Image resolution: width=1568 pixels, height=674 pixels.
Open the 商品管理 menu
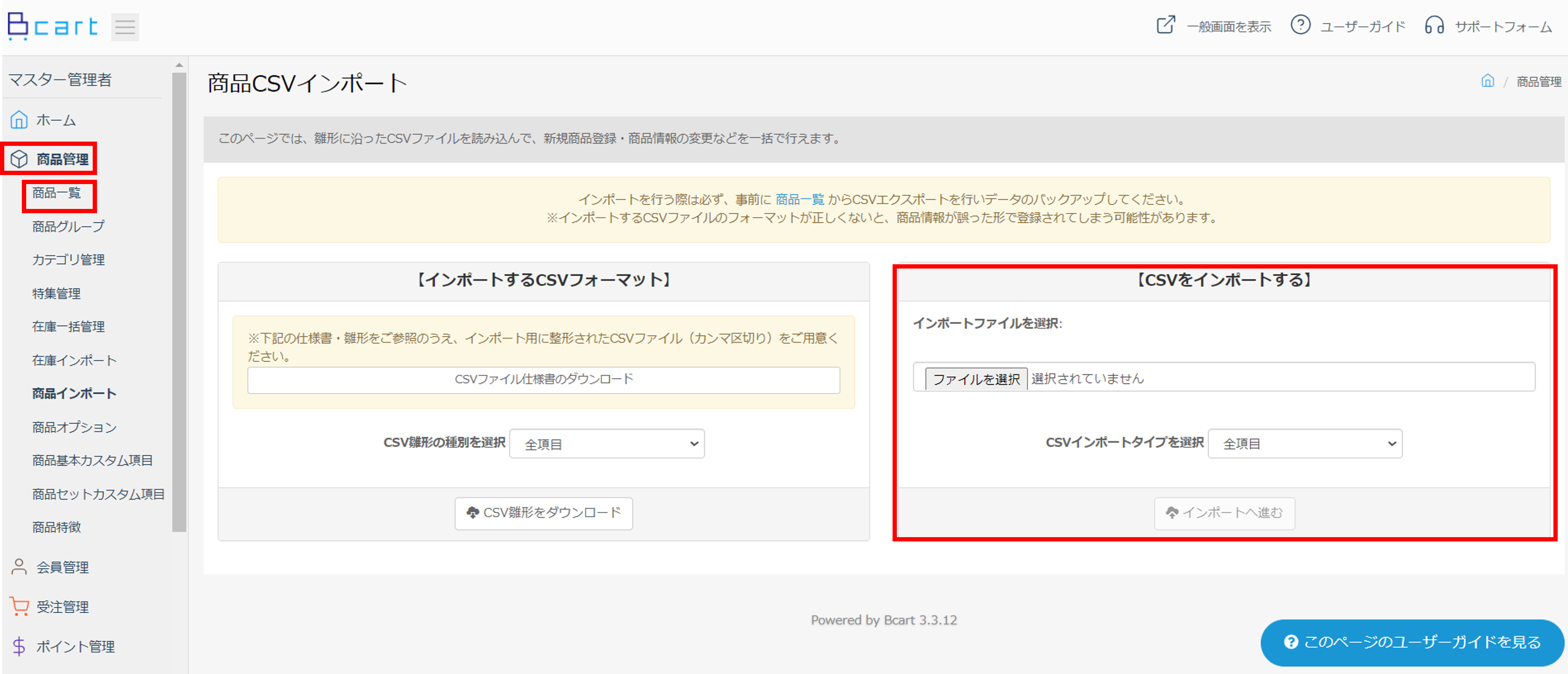point(62,159)
